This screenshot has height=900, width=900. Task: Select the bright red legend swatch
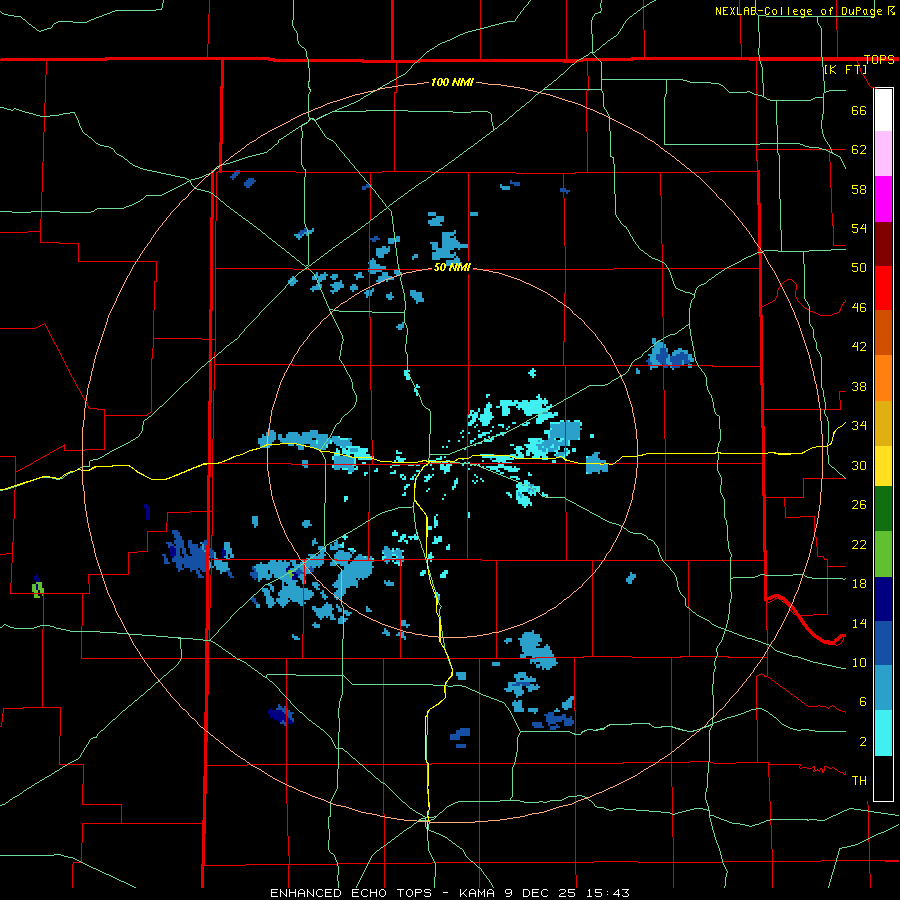(x=883, y=288)
